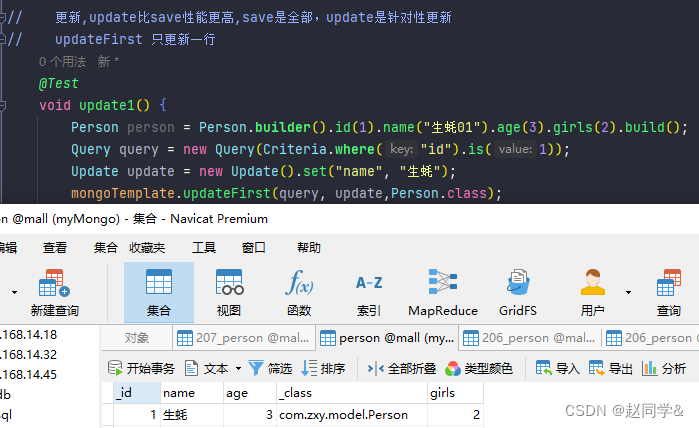
Task: Switch to the Objects (对象) tab
Action: tap(137, 338)
